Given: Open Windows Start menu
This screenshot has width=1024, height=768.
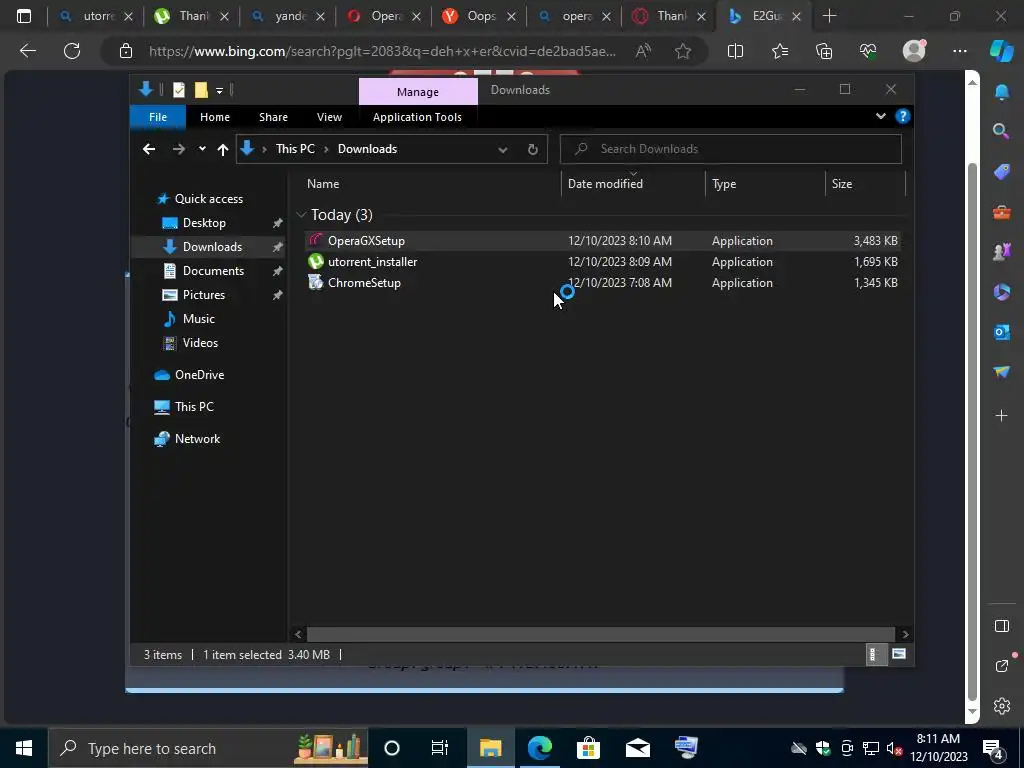Looking at the screenshot, I should [x=24, y=748].
